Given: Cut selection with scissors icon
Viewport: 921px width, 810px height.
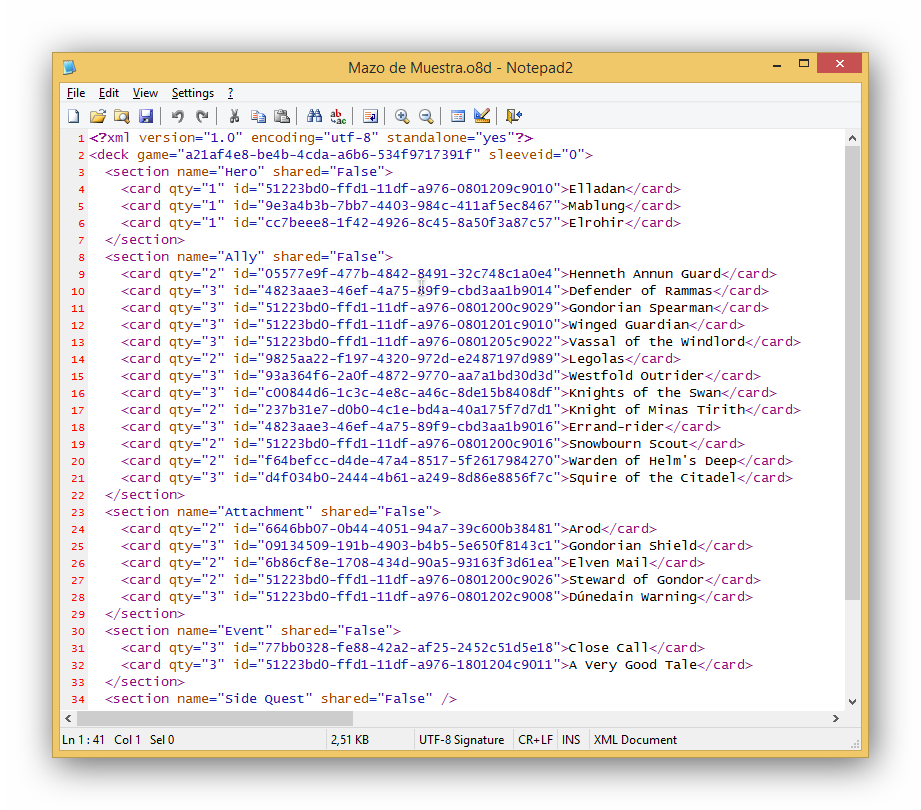Looking at the screenshot, I should point(234,116).
